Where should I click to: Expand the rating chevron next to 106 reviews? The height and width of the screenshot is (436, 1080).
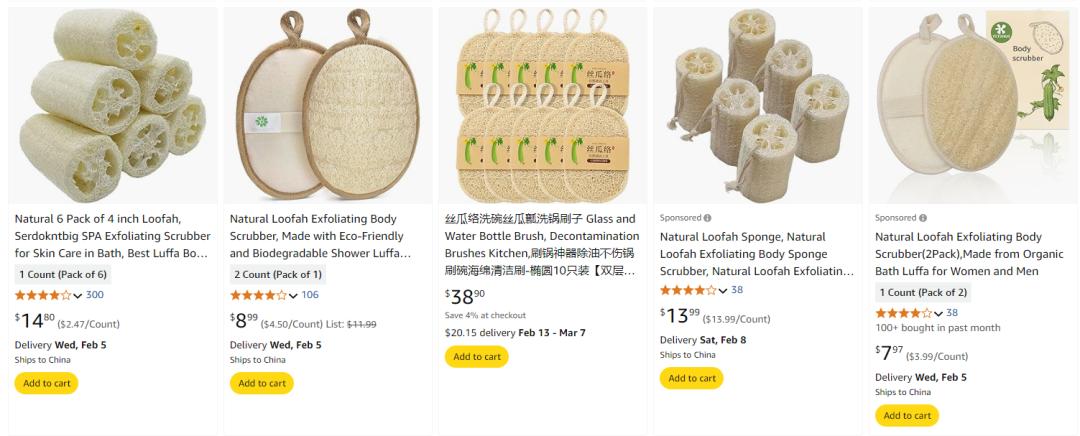293,296
